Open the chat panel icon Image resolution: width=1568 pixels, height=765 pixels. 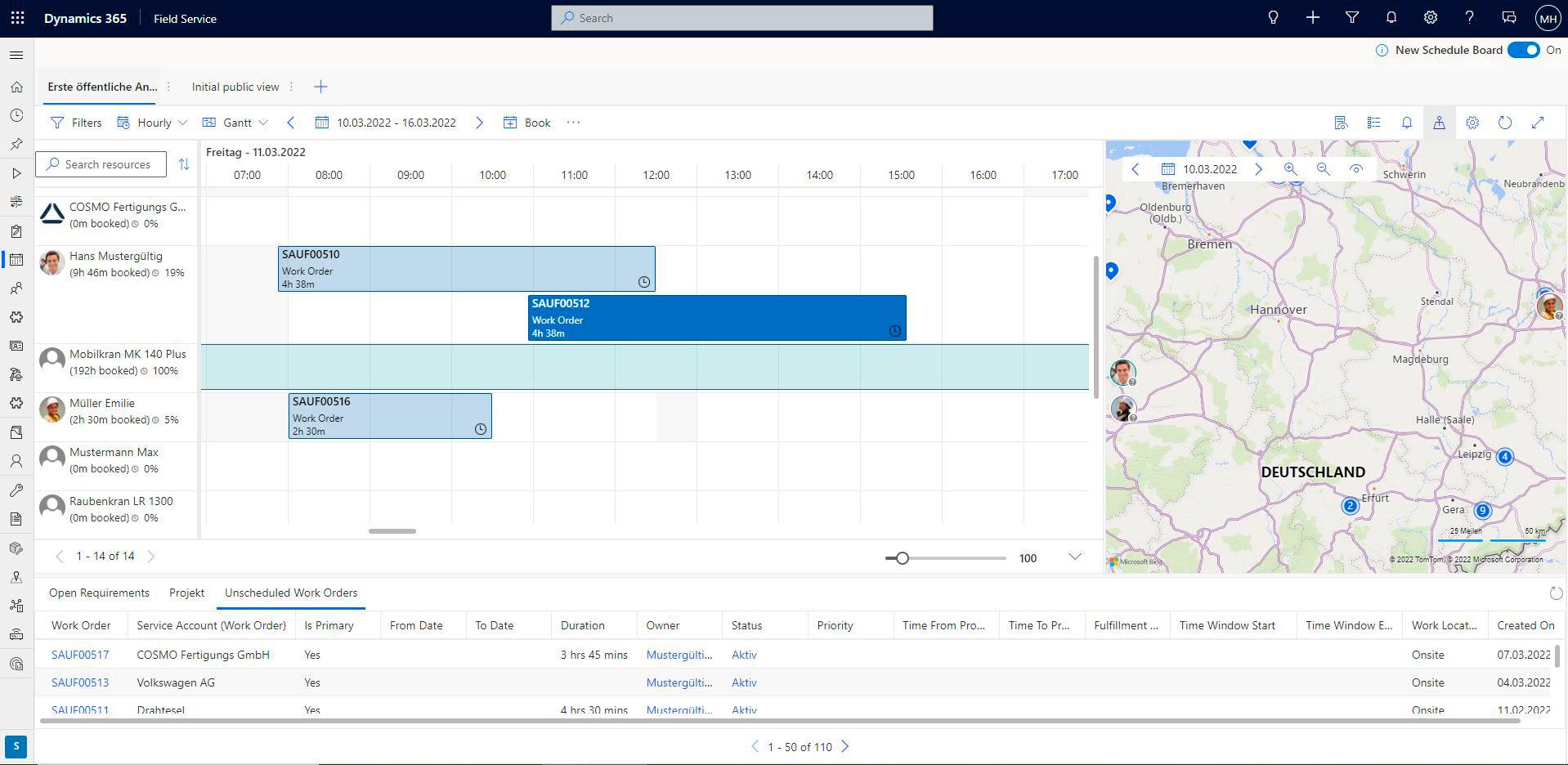coord(1509,18)
